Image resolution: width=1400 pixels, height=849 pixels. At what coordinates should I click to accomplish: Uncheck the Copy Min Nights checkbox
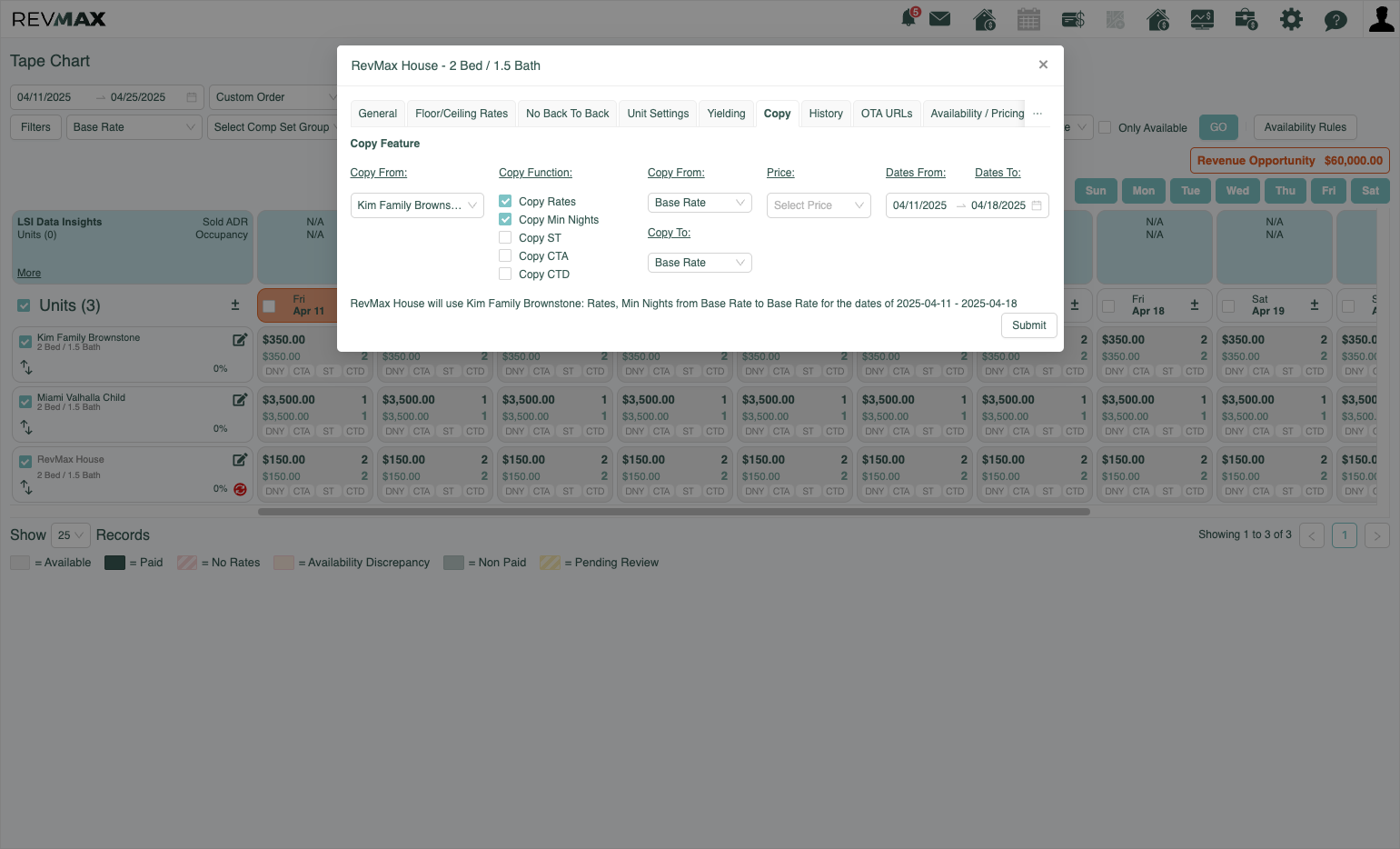pos(505,219)
